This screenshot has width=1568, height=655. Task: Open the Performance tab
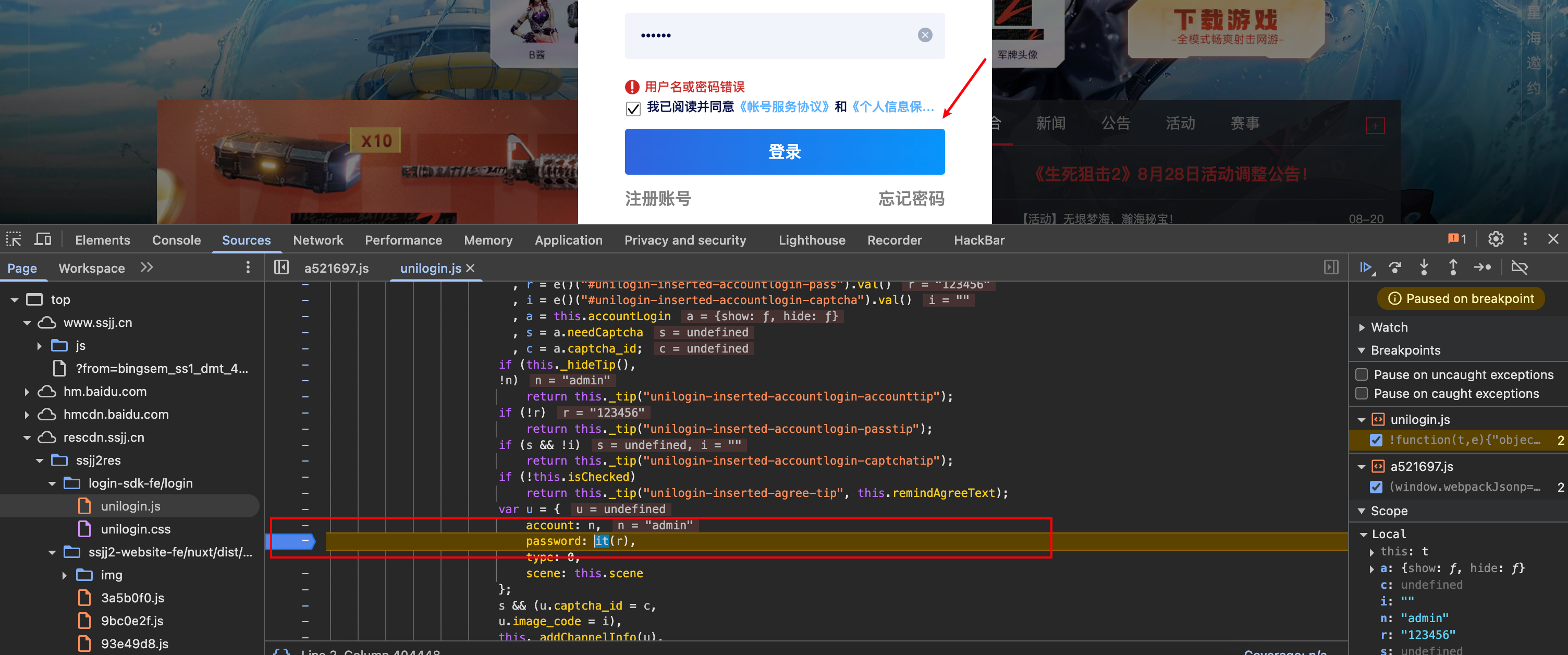tap(403, 240)
